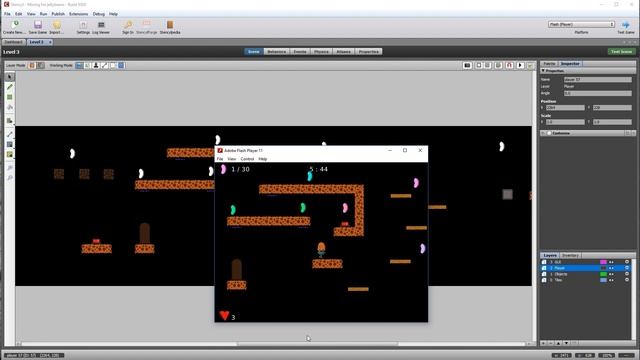Image resolution: width=640 pixels, height=360 pixels.
Task: Click the Save Game icon
Action: [x=38, y=25]
